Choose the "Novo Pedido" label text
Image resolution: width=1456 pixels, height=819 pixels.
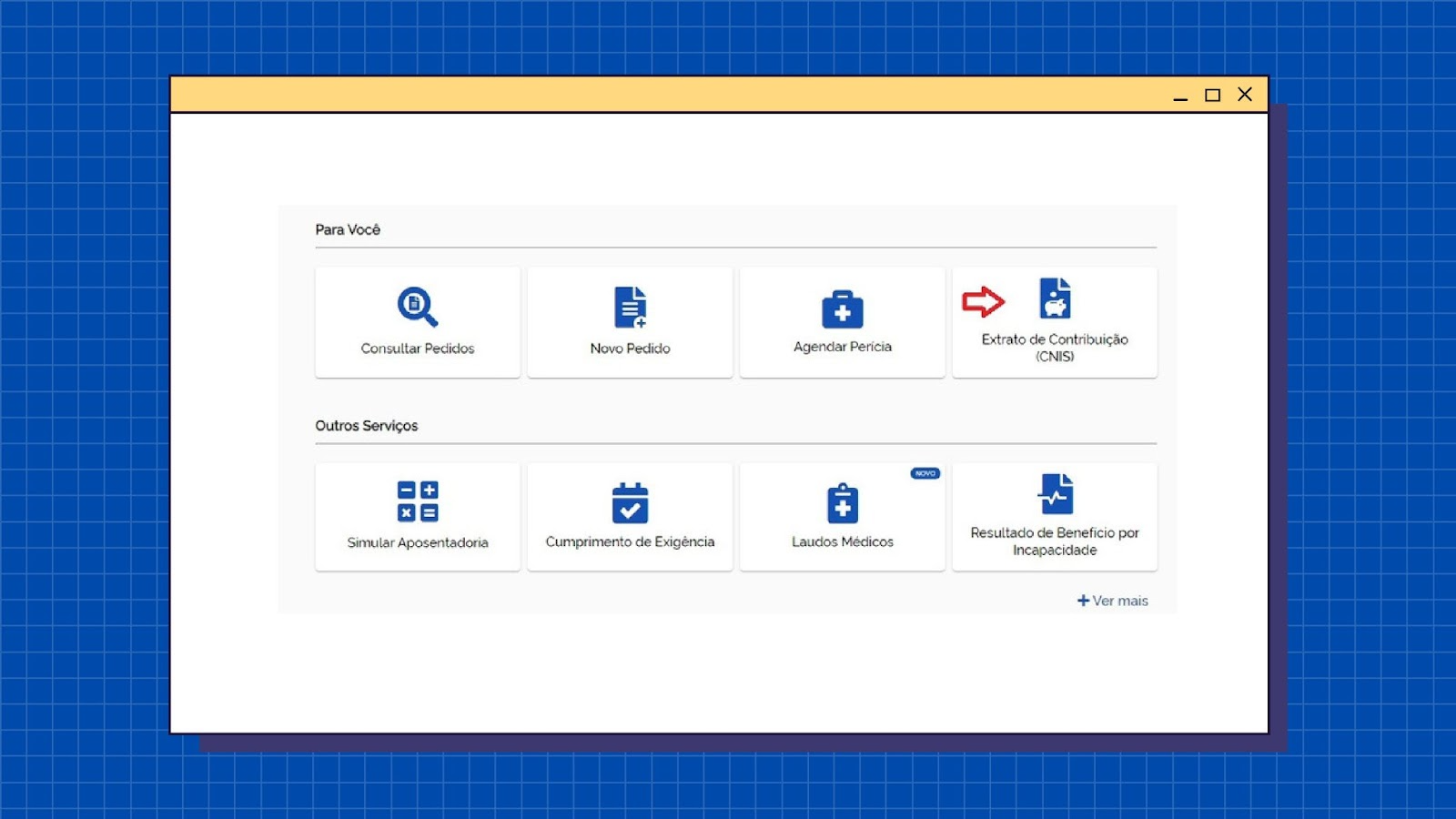click(x=630, y=349)
